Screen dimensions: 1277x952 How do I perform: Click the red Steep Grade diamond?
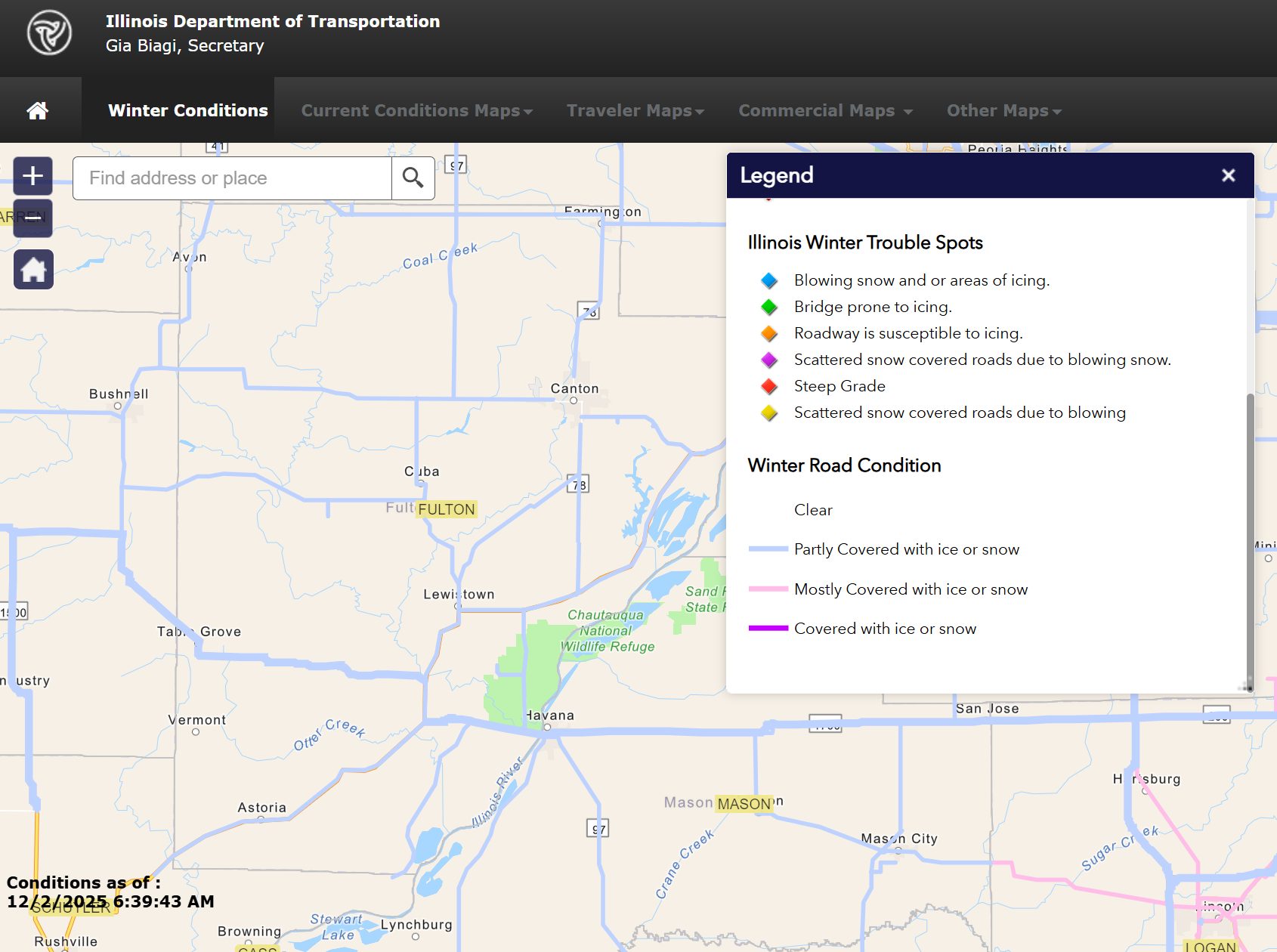[769, 386]
